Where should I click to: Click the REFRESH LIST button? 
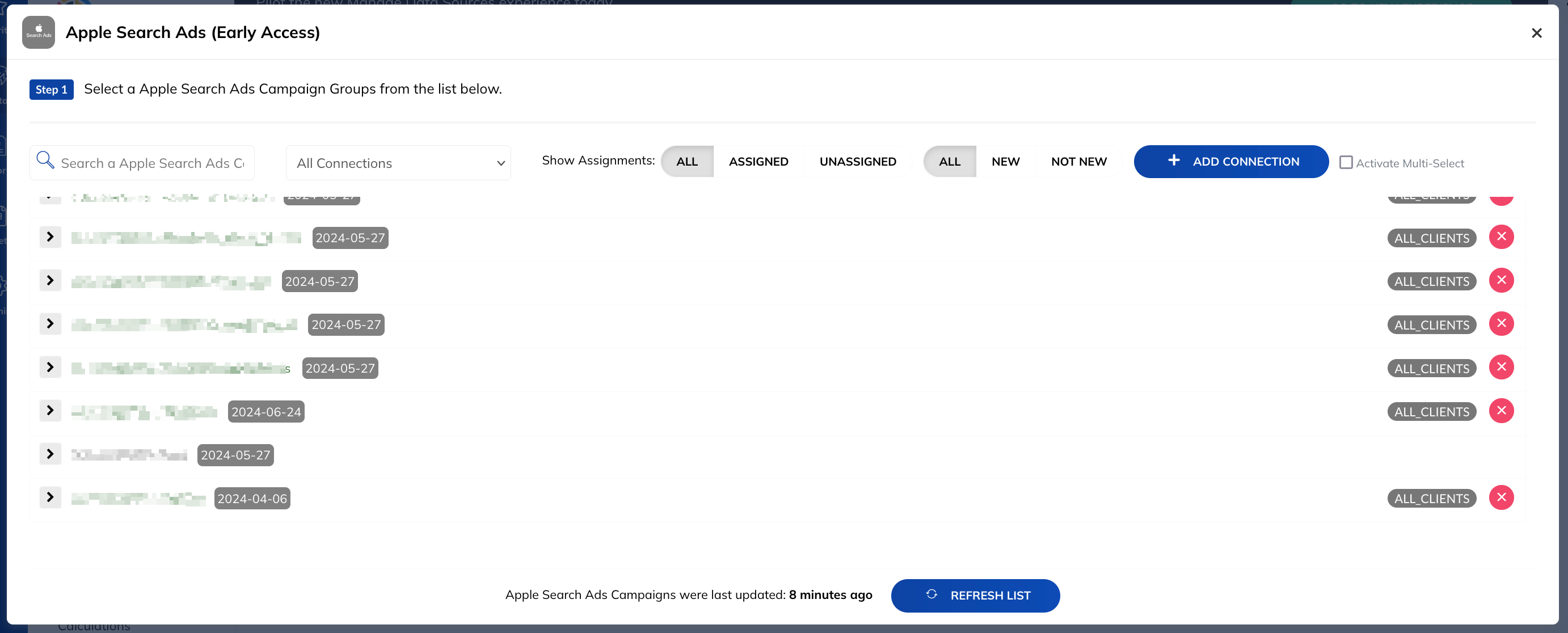975,595
